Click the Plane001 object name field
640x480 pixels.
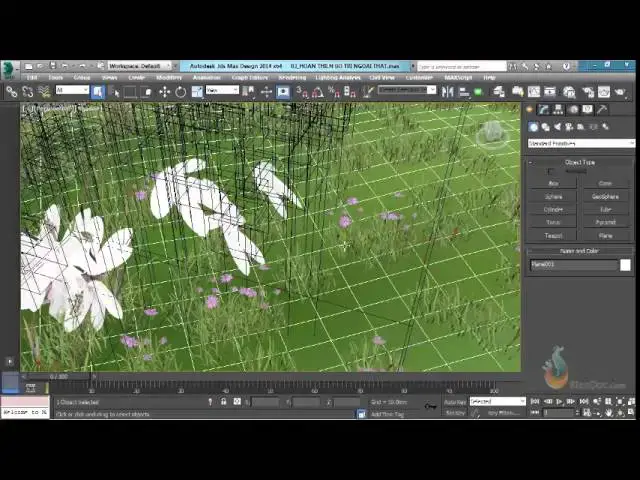click(x=573, y=265)
